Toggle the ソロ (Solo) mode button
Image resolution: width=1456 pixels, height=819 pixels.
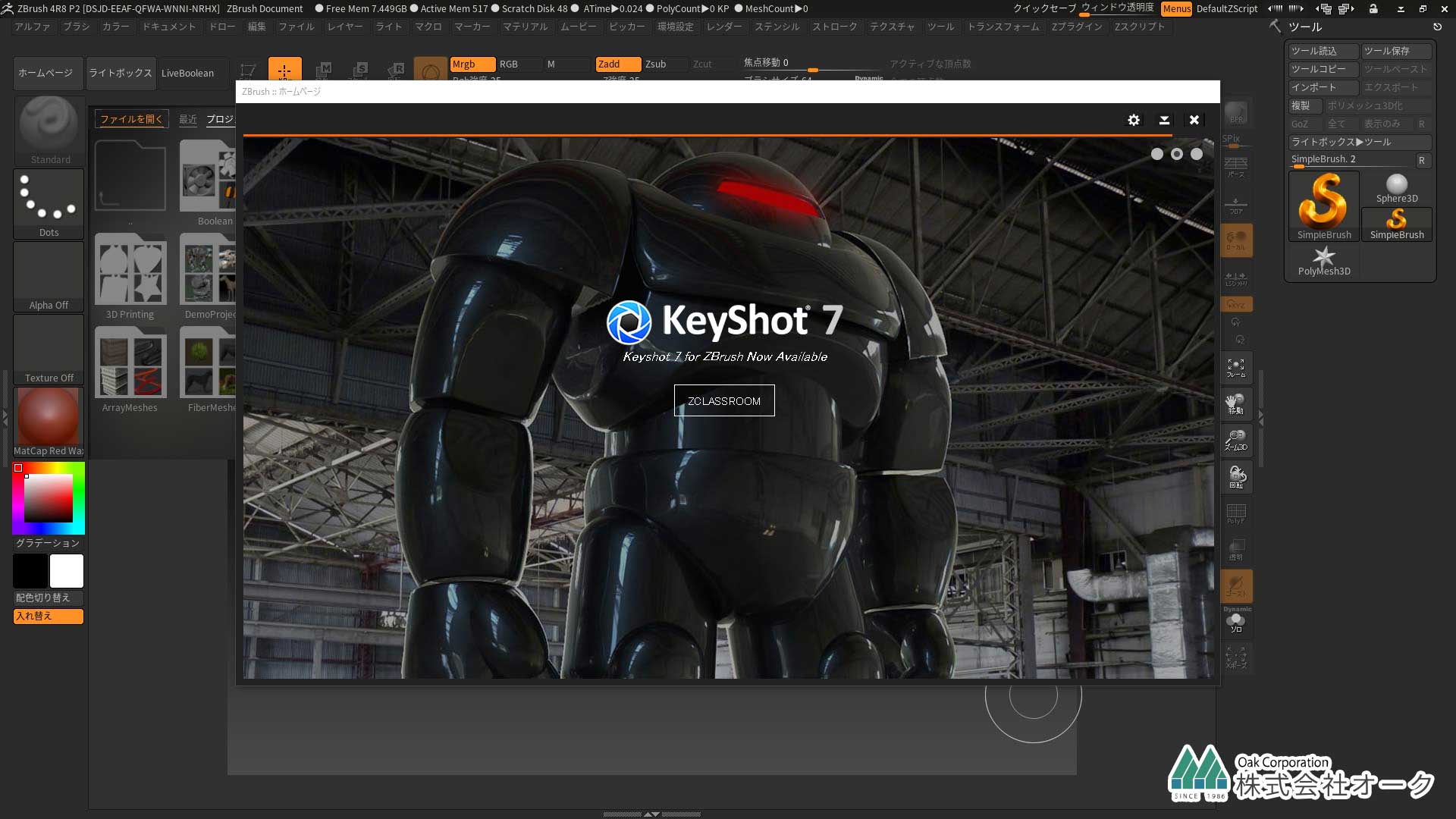point(1236,623)
